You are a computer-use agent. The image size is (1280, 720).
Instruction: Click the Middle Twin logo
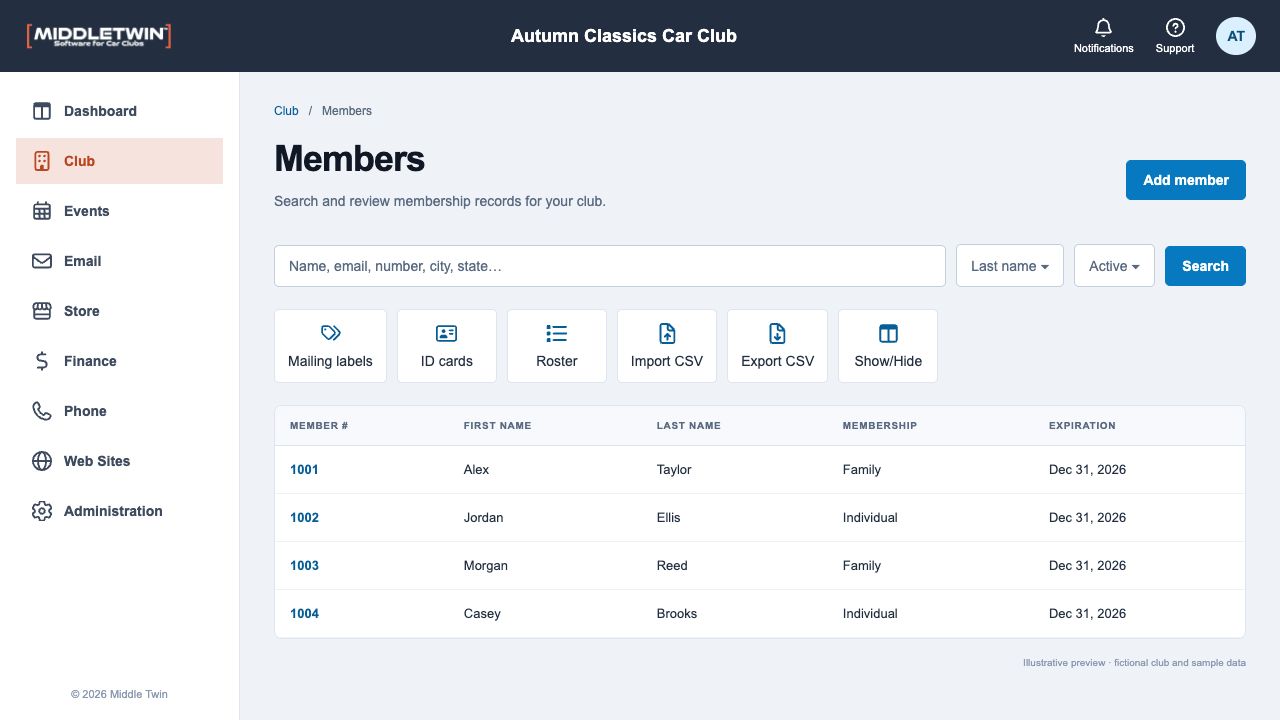[99, 36]
